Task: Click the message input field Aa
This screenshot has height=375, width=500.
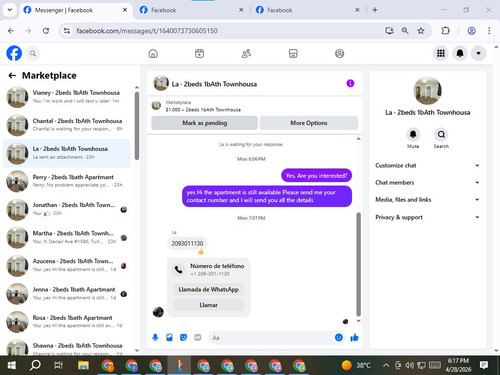Action: click(272, 338)
